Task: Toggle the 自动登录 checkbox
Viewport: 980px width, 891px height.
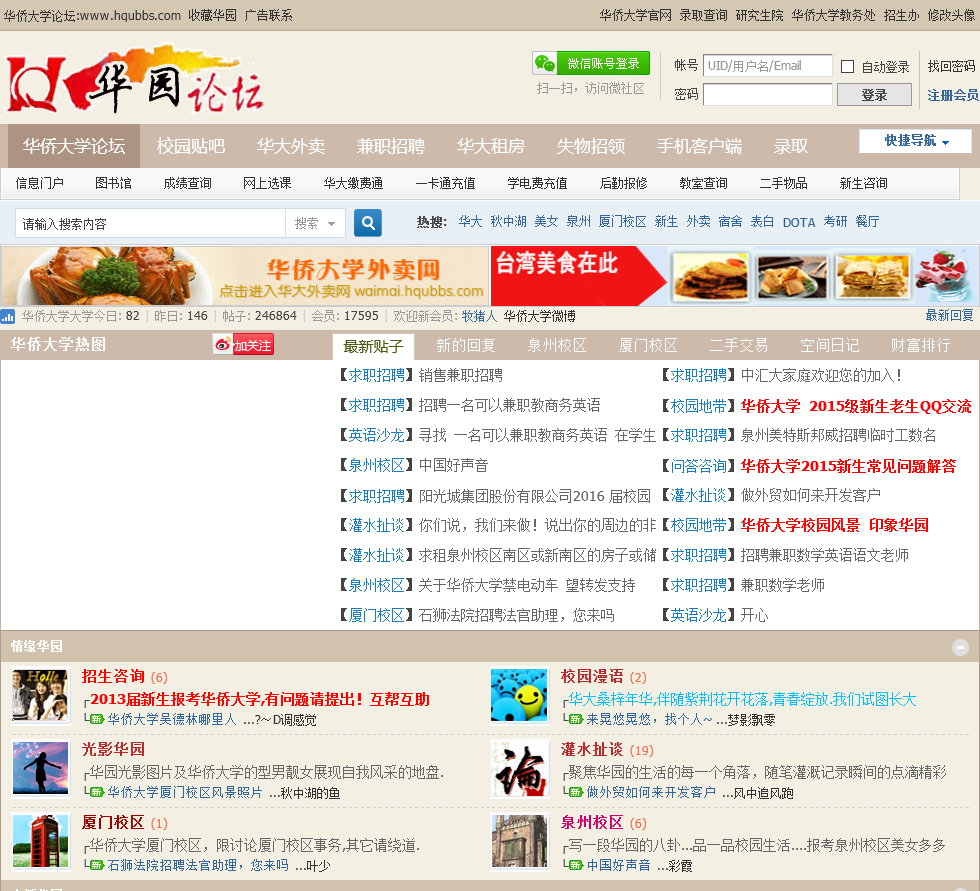Action: [848, 66]
